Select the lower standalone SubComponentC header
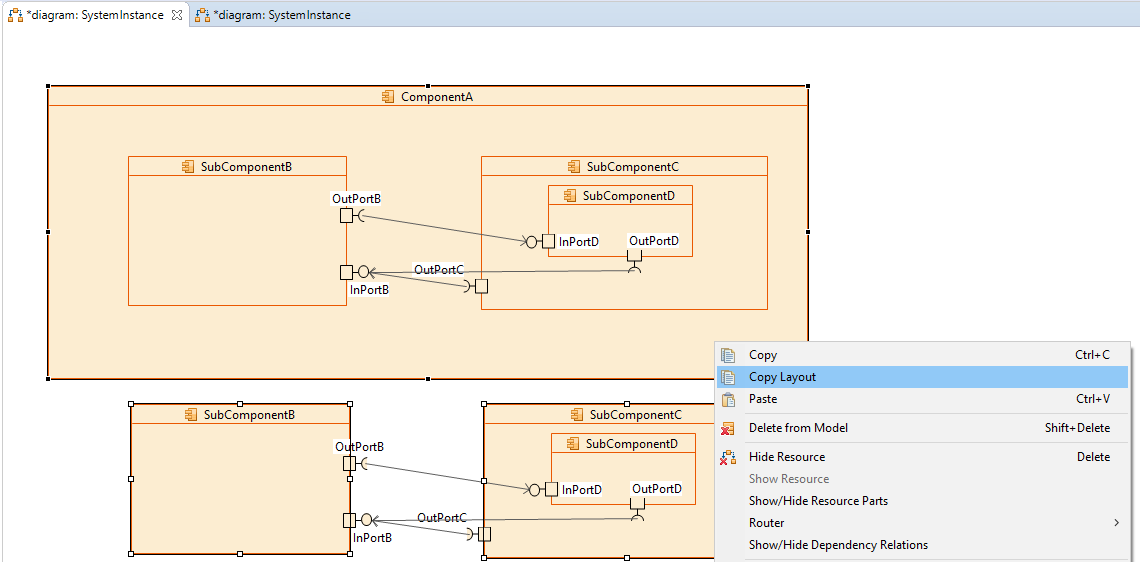Image resolution: width=1140 pixels, height=562 pixels. pos(635,415)
